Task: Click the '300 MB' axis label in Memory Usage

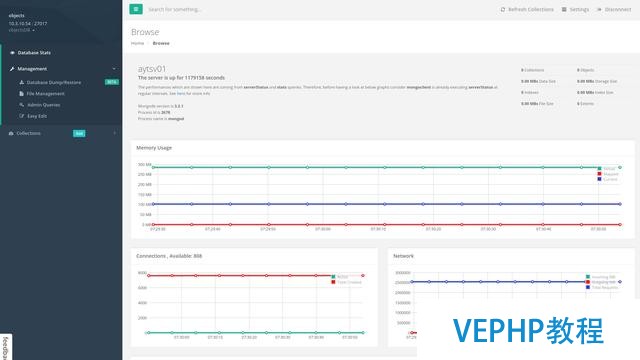Action: (x=144, y=164)
